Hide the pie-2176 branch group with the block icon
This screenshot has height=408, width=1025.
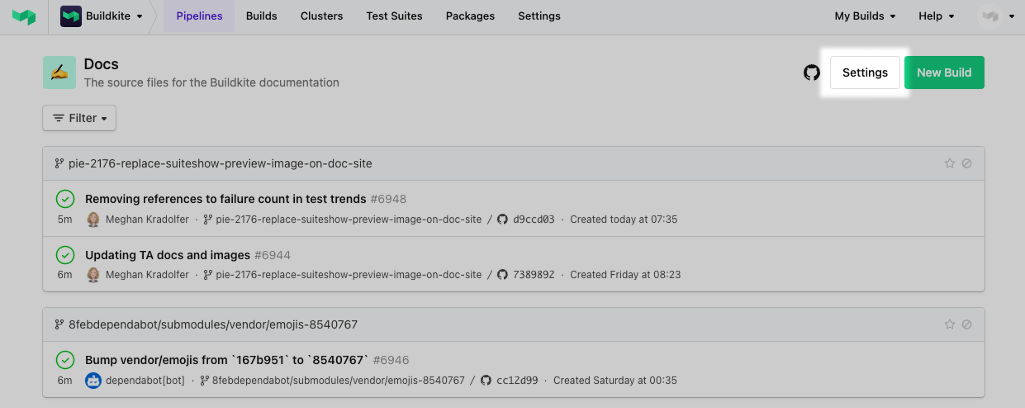pyautogui.click(x=967, y=163)
